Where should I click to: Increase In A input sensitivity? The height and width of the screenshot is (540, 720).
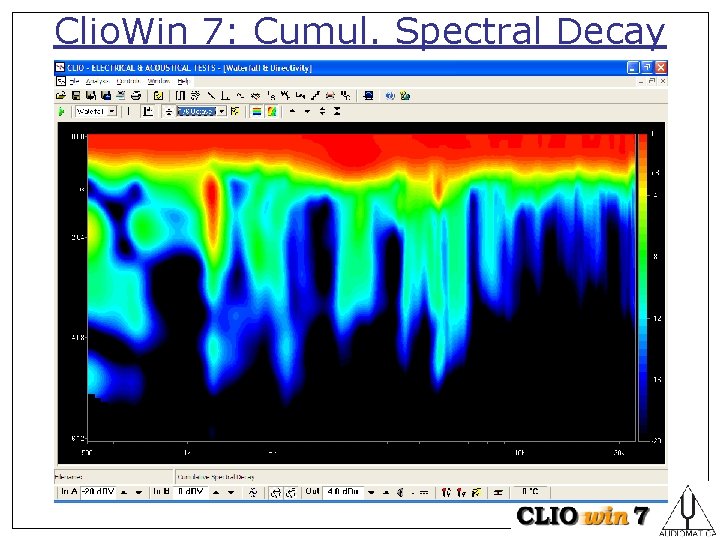(124, 492)
